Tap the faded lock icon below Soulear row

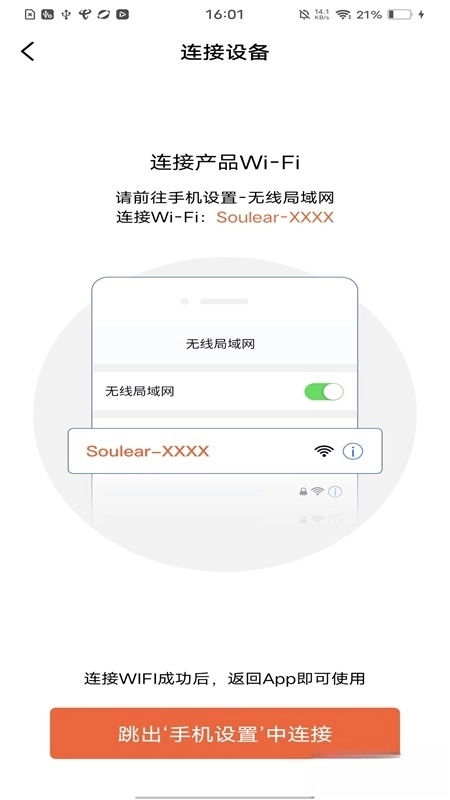(303, 492)
